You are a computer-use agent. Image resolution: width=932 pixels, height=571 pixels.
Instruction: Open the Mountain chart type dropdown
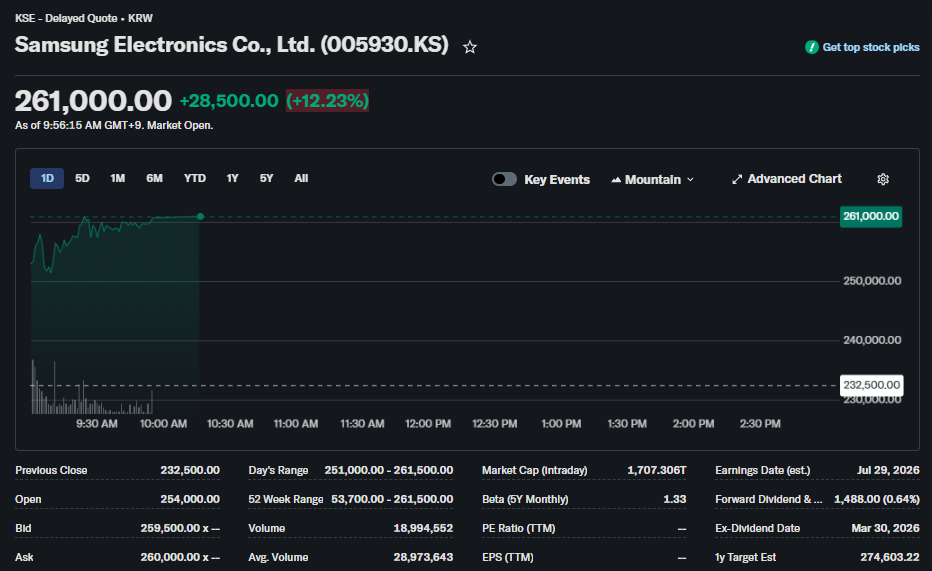click(x=652, y=179)
